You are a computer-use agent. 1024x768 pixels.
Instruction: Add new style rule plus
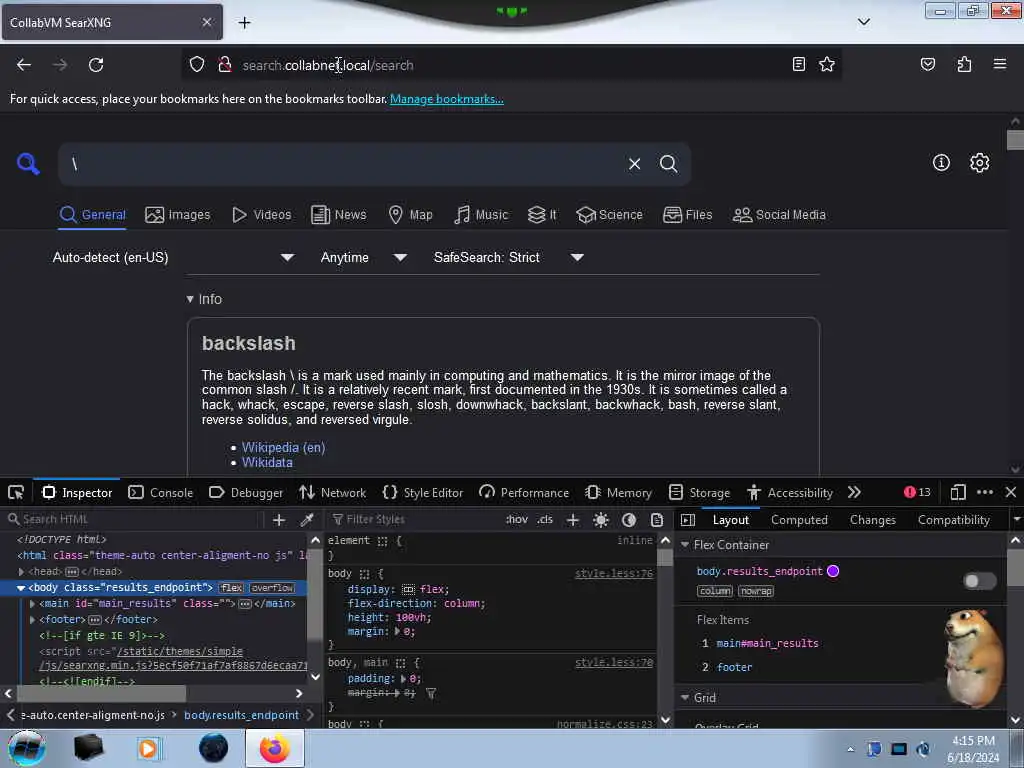pyautogui.click(x=573, y=520)
